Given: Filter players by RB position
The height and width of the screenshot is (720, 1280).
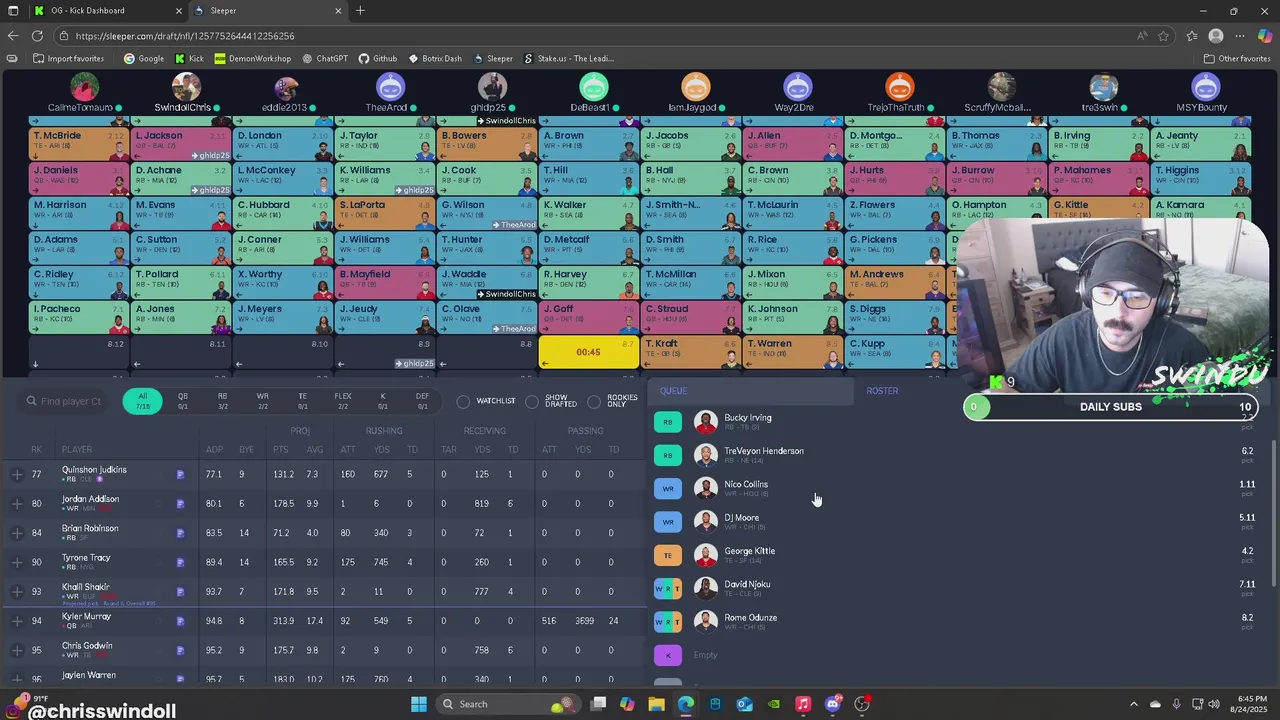Looking at the screenshot, I should coord(222,401).
